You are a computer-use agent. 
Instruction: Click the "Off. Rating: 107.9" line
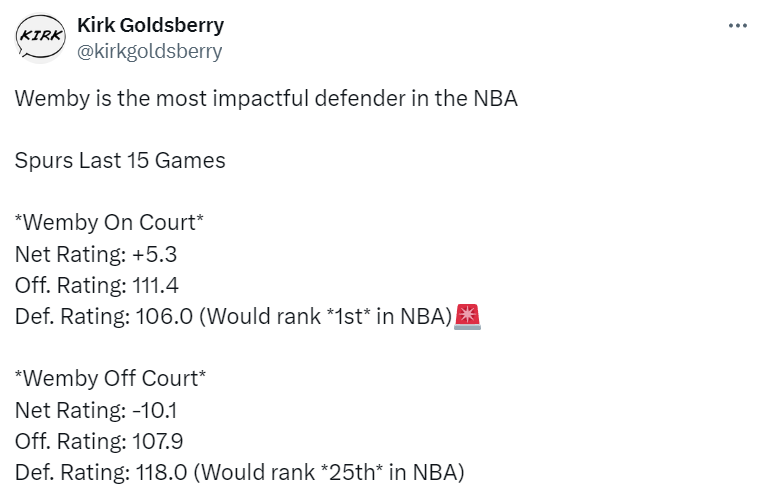[99, 440]
